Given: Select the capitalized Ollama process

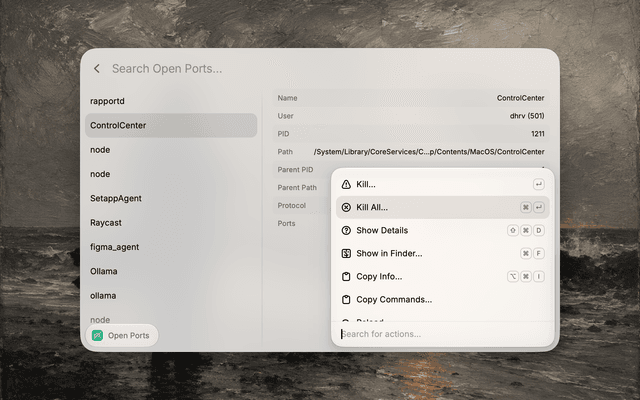Looking at the screenshot, I should [x=171, y=271].
